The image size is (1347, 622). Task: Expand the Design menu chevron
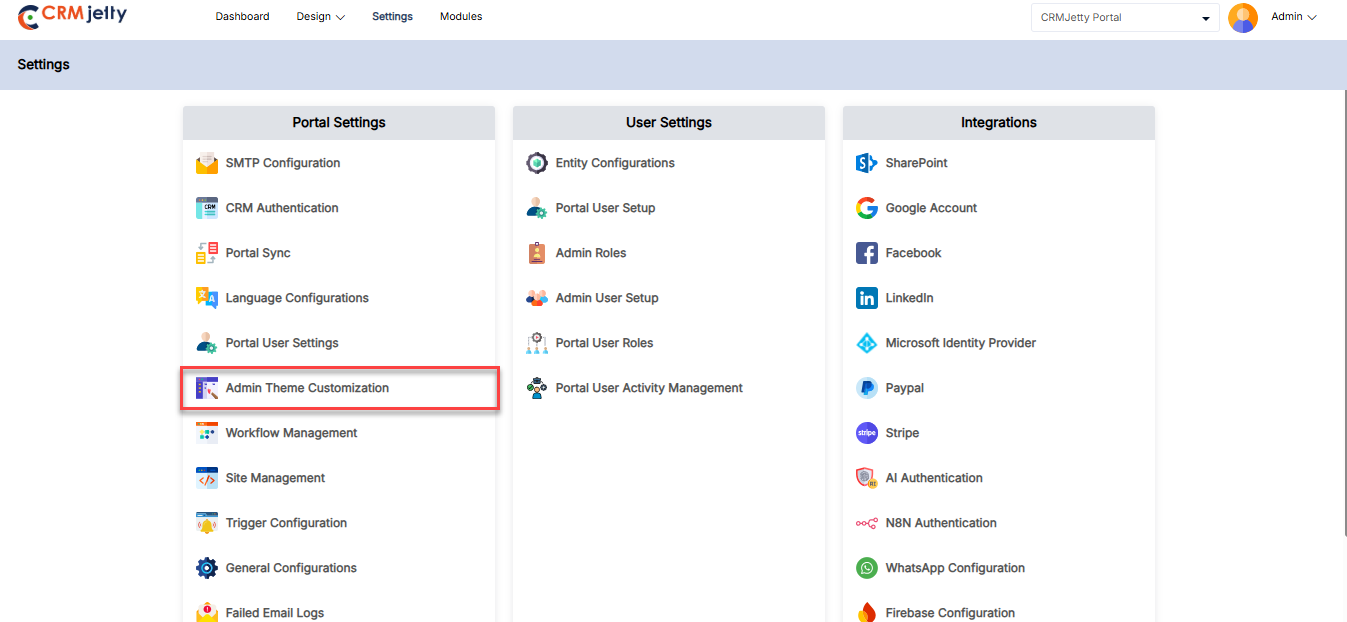pos(340,18)
